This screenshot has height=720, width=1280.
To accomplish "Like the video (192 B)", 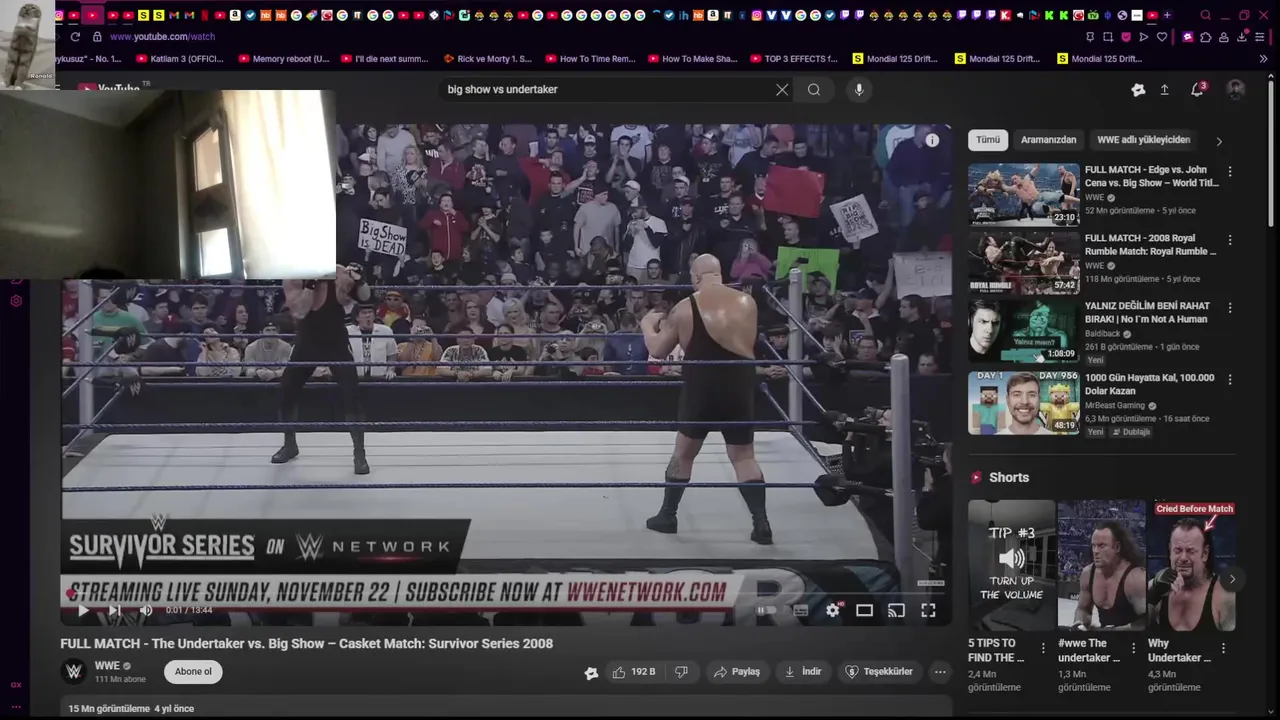I will coord(633,672).
